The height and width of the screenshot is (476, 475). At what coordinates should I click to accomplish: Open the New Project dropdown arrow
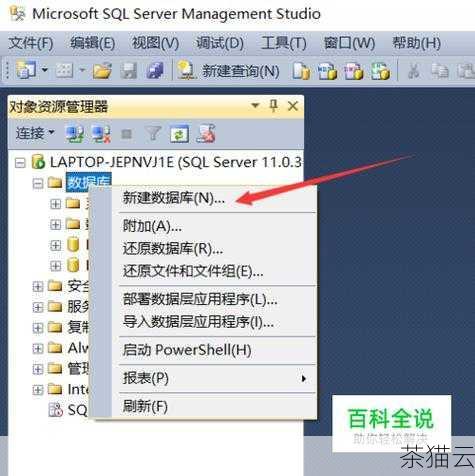(x=45, y=70)
